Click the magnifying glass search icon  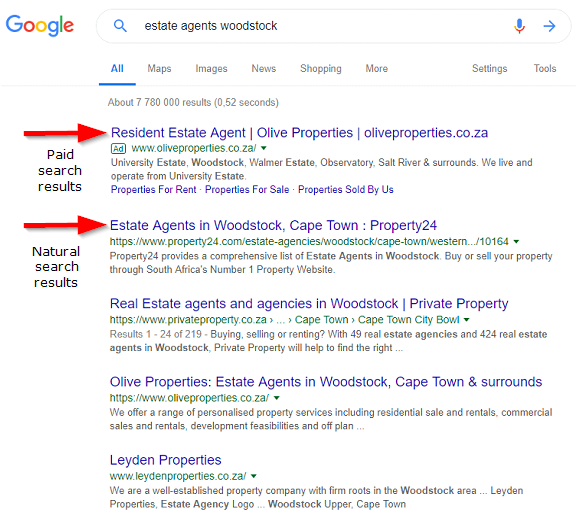pos(120,26)
